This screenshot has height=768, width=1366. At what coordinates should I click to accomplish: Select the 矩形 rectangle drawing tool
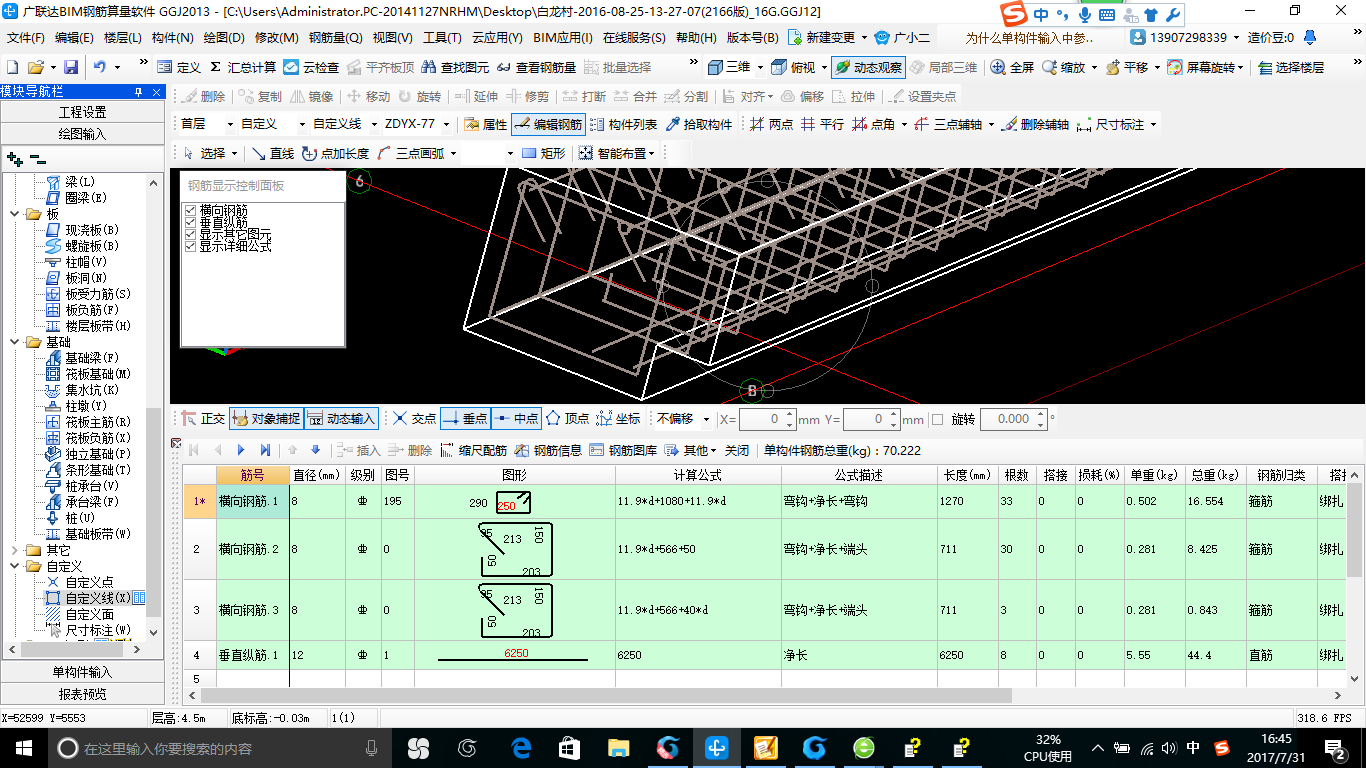[544, 153]
